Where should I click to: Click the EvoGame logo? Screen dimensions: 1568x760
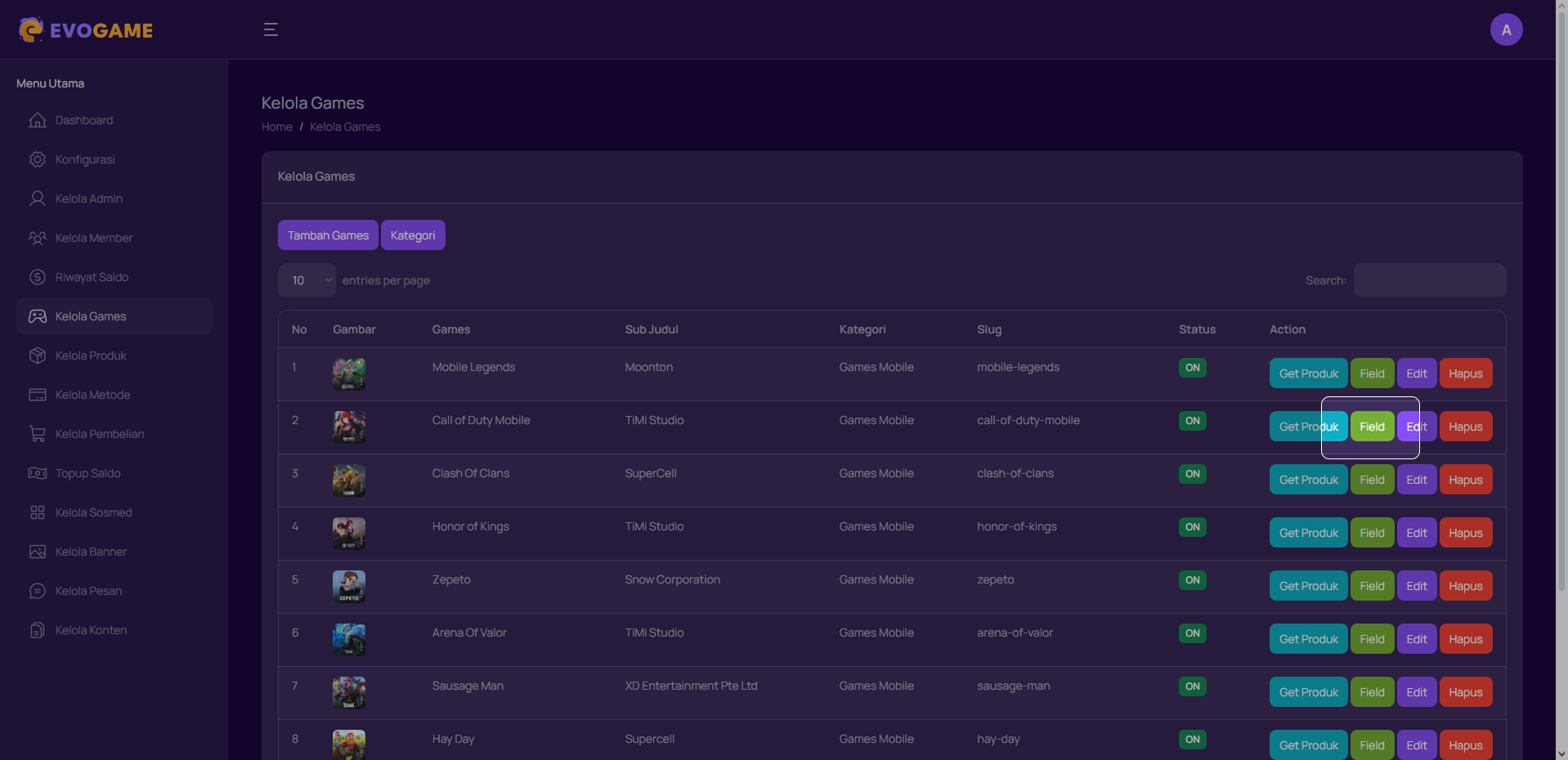coord(86,30)
